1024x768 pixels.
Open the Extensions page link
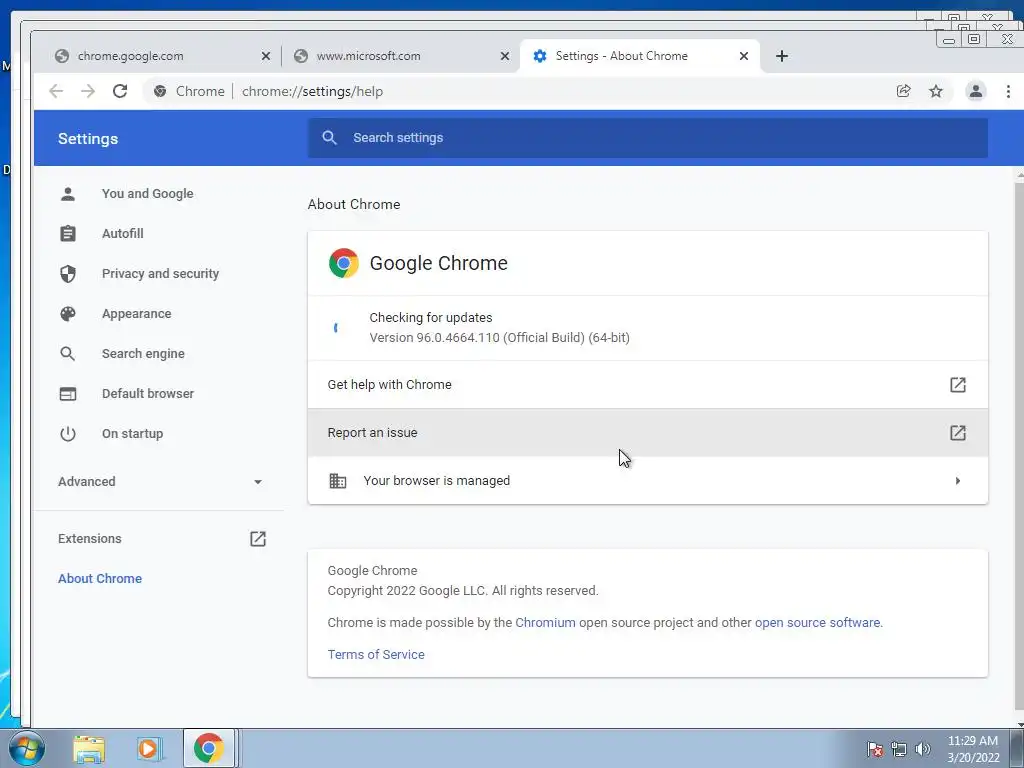(x=89, y=539)
